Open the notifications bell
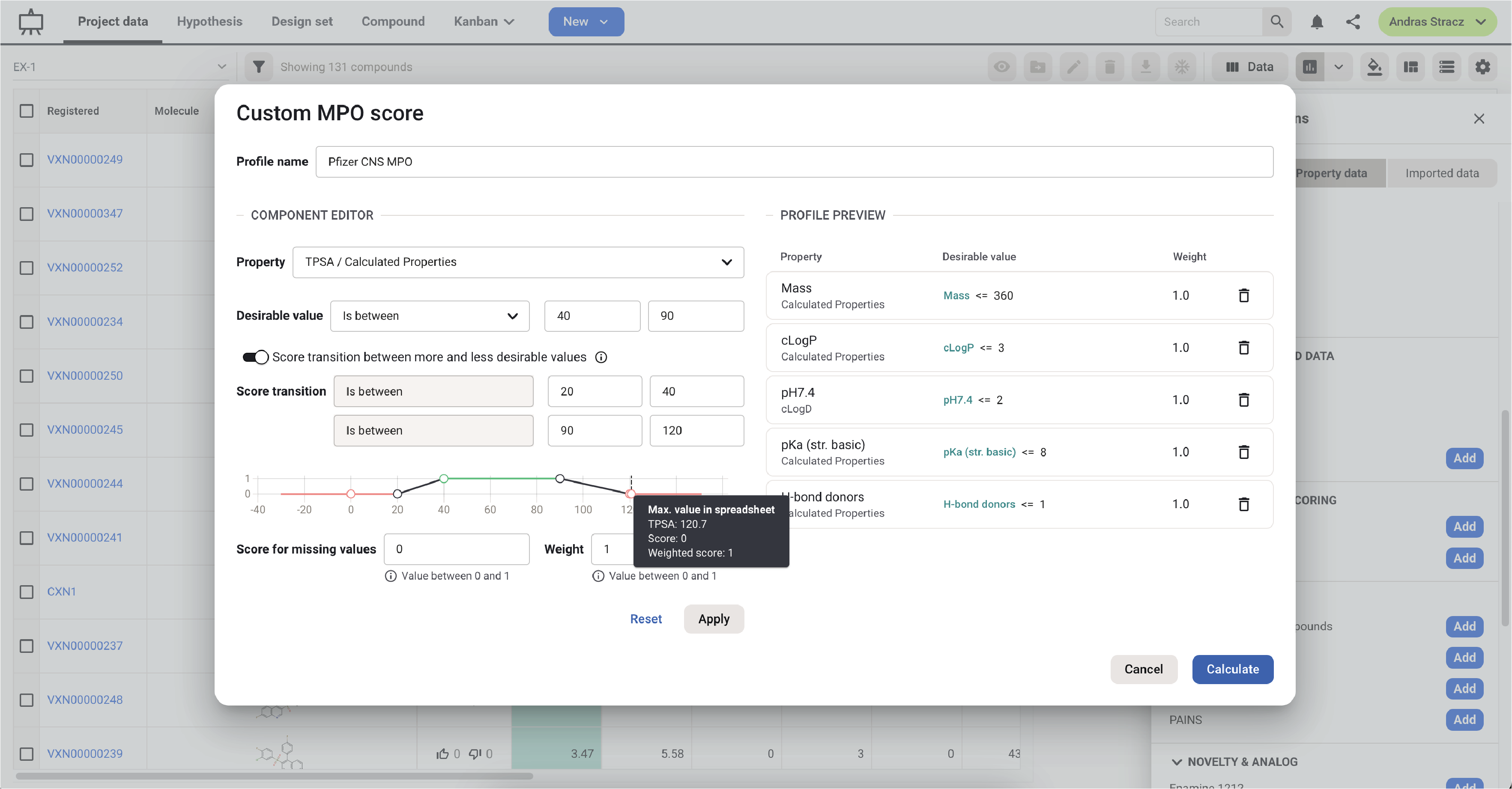1512x789 pixels. coord(1317,22)
